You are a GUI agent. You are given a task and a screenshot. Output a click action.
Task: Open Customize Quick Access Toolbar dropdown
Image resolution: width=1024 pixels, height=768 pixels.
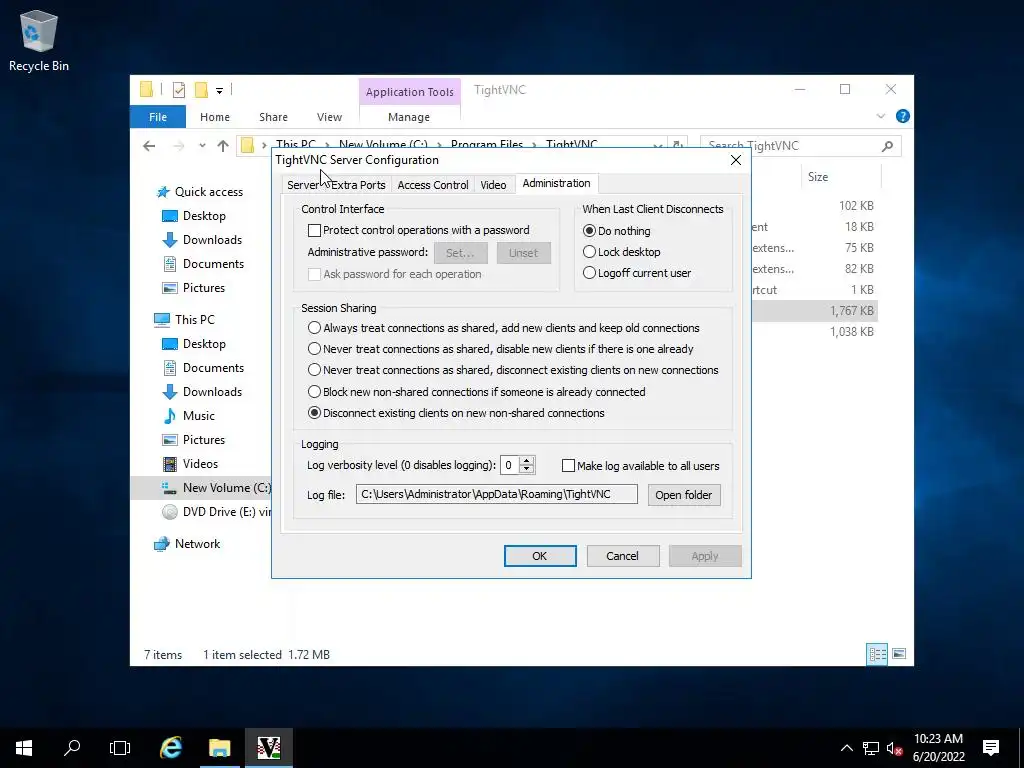pyautogui.click(x=219, y=91)
